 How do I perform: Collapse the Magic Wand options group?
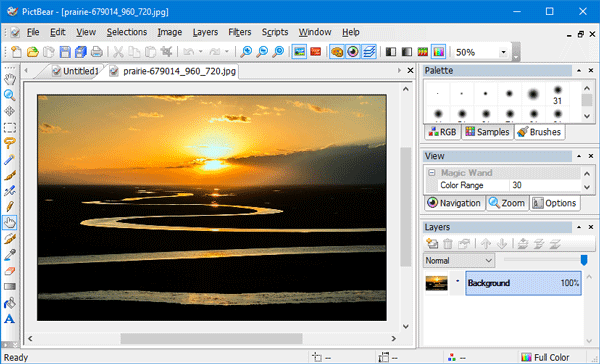tap(432, 173)
